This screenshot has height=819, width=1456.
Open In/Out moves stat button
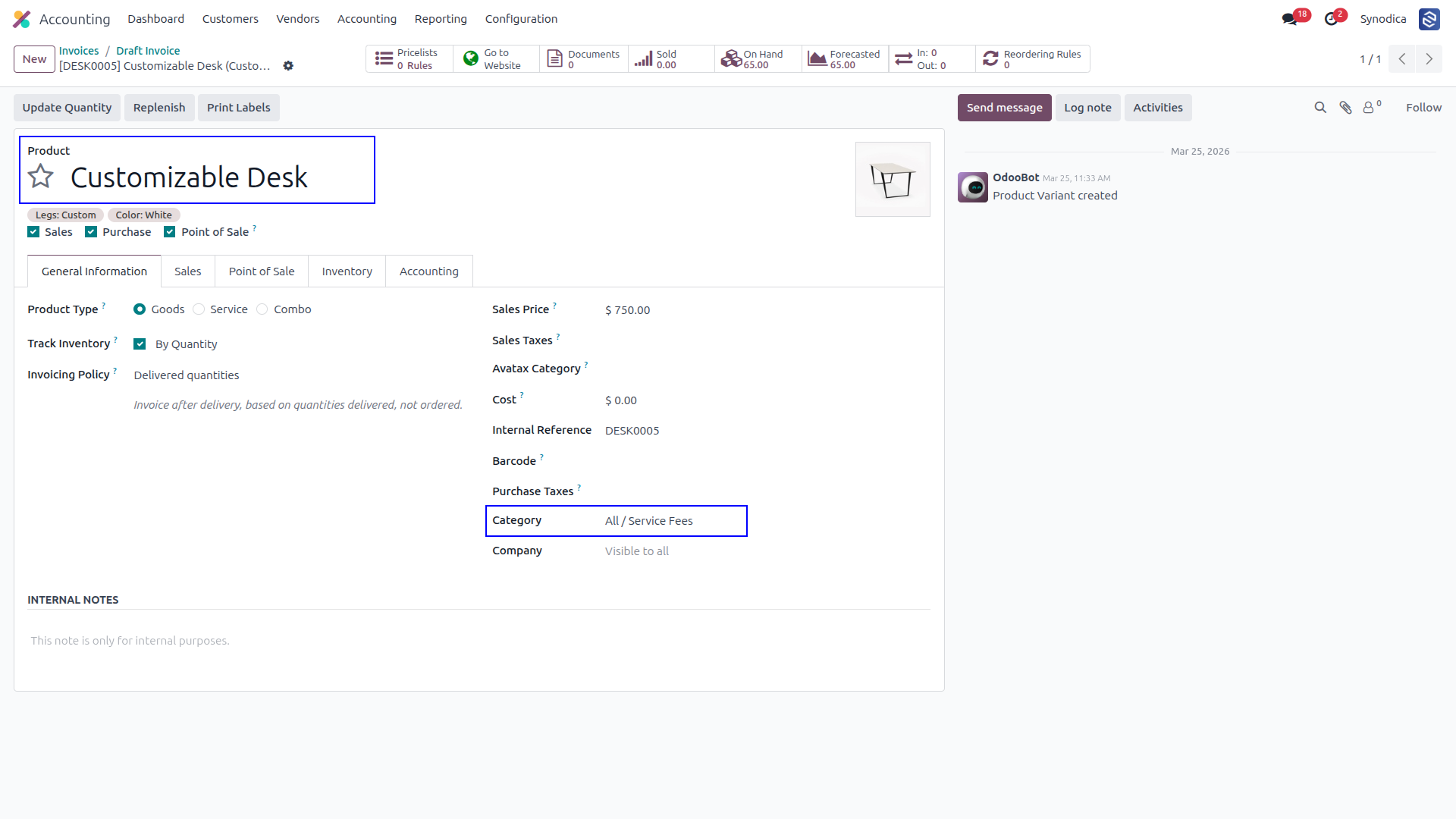click(932, 59)
